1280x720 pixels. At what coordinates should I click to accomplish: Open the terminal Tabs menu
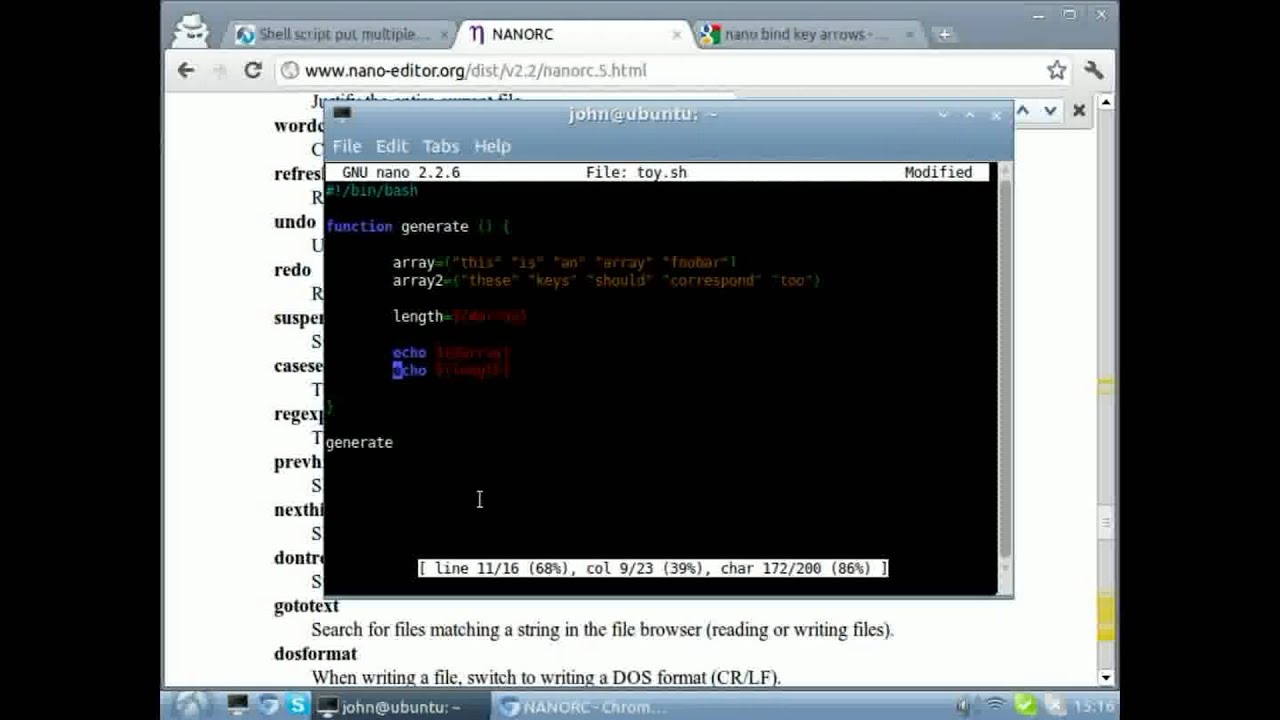coord(440,146)
